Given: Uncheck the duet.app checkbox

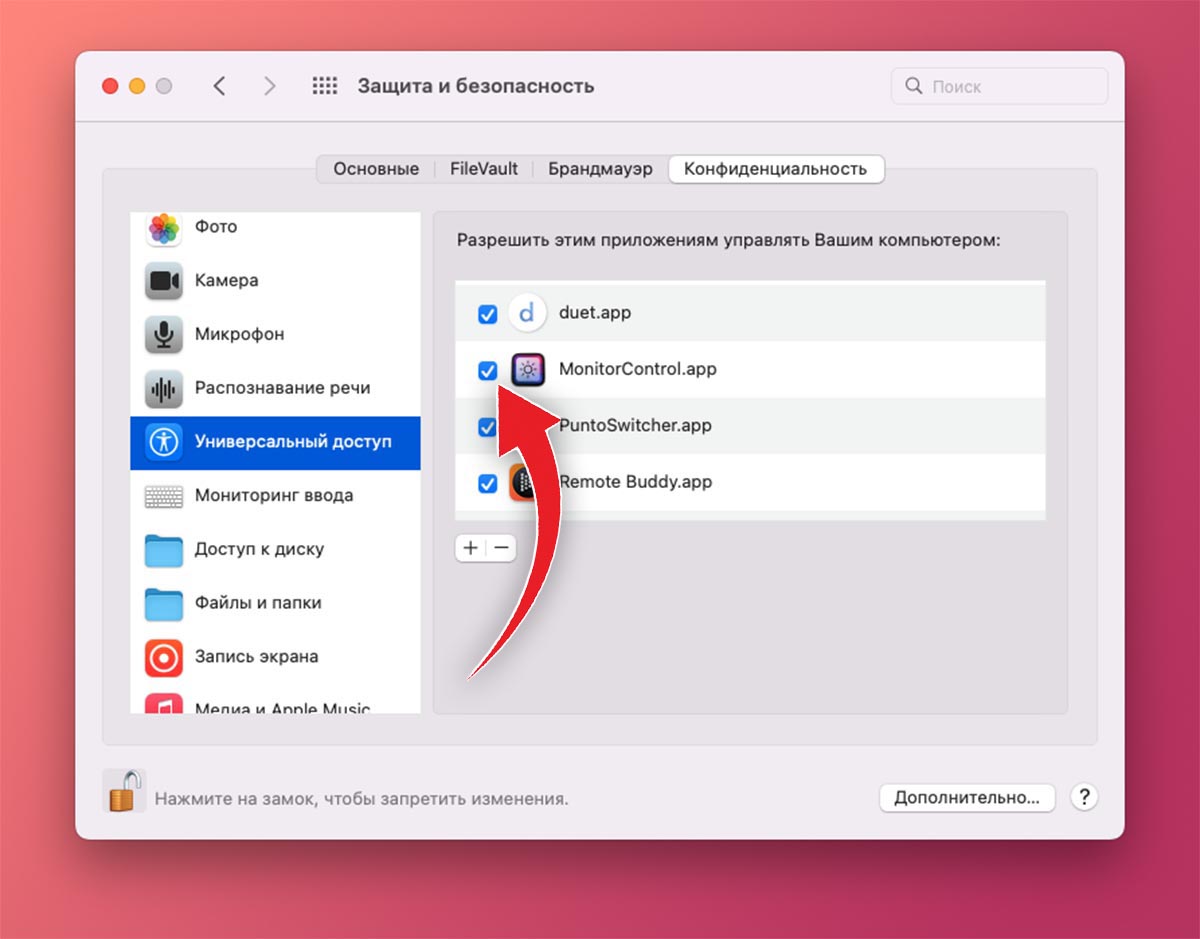Looking at the screenshot, I should 487,314.
